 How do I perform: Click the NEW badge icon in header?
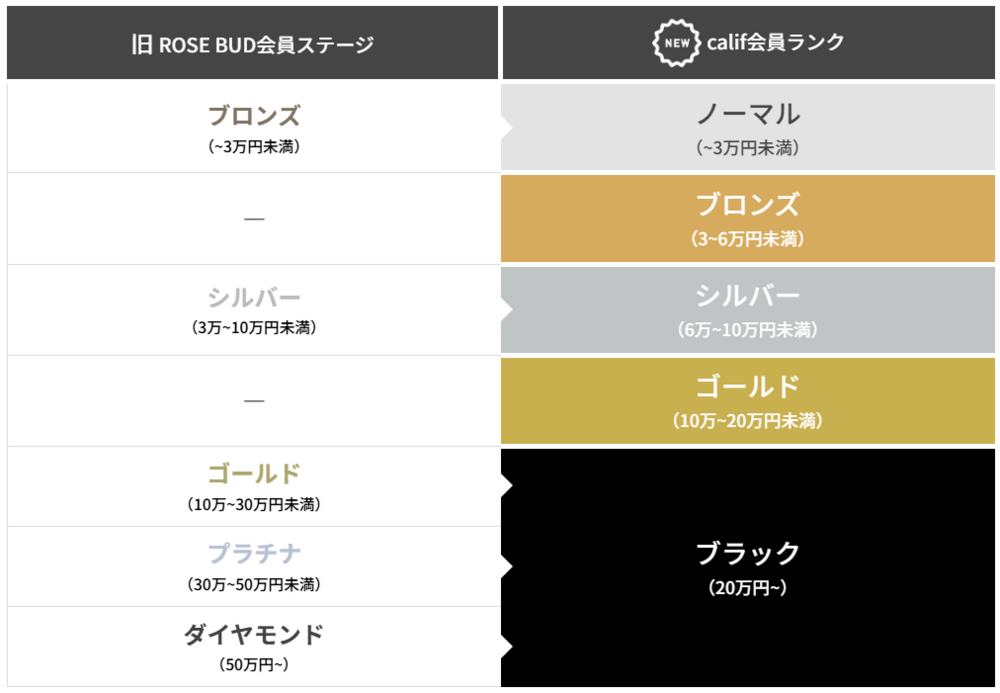click(x=675, y=42)
